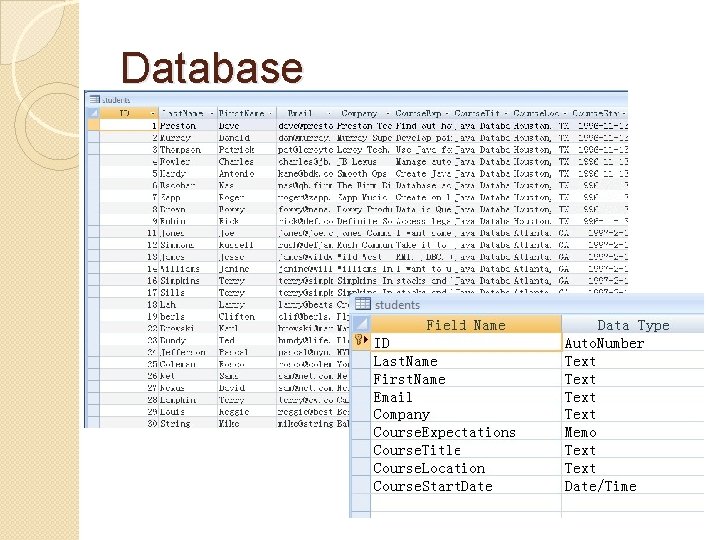Select the students datasheet tab
This screenshot has height=540, width=720.
(x=110, y=100)
